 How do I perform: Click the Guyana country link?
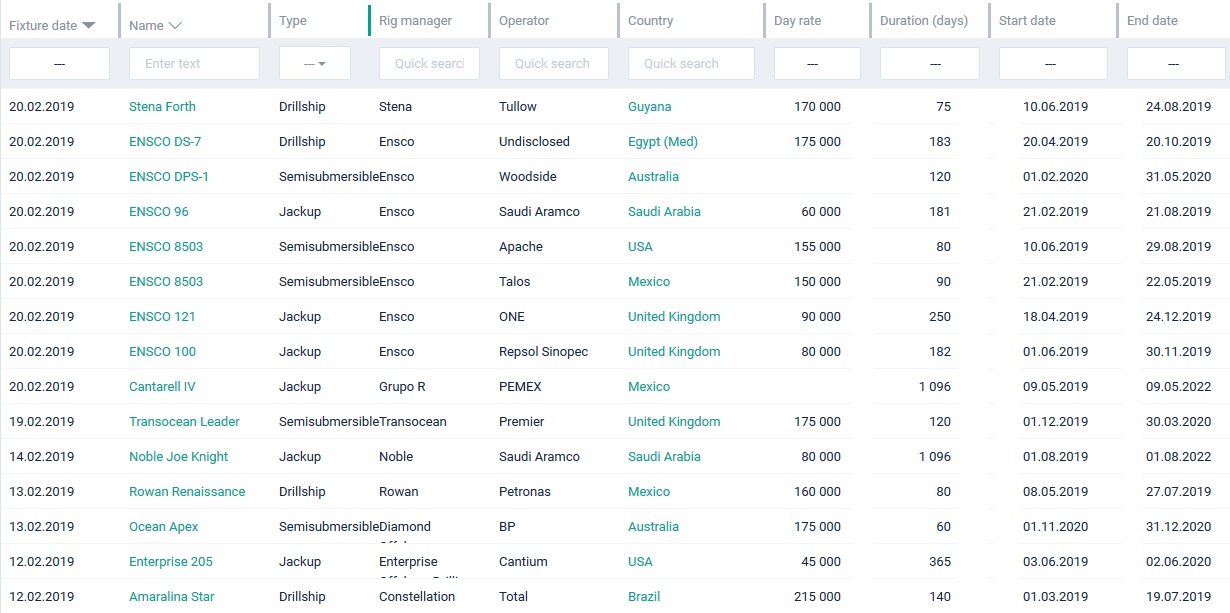click(x=649, y=107)
